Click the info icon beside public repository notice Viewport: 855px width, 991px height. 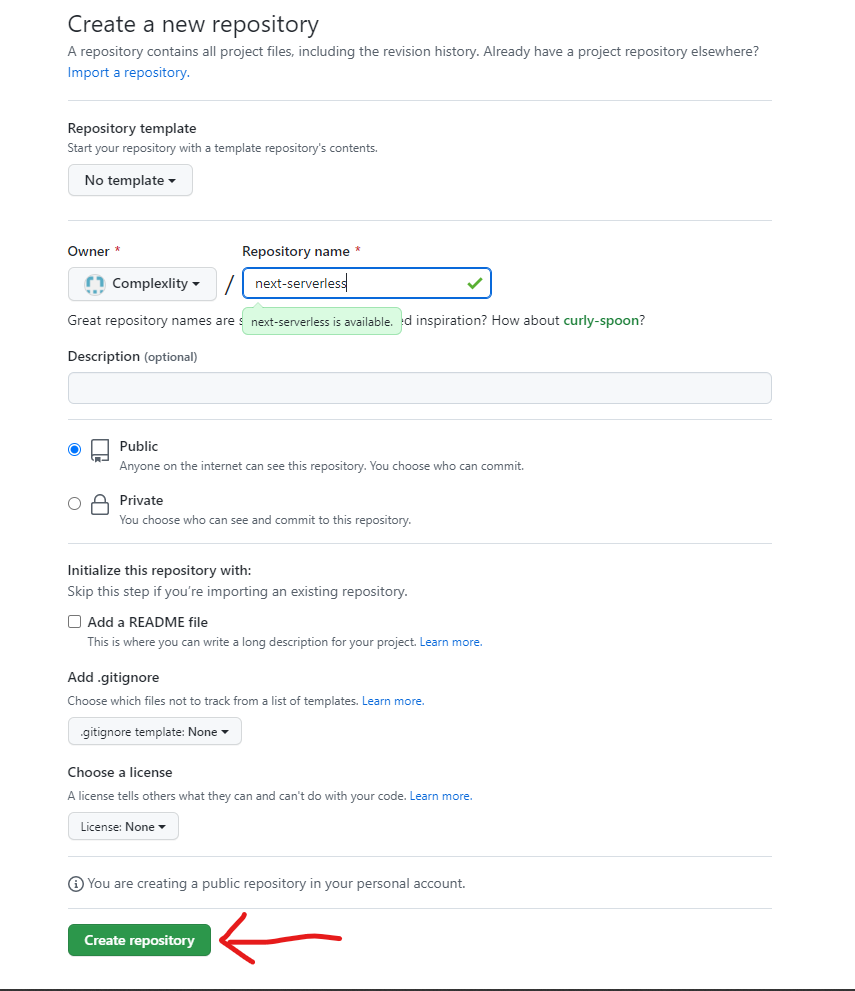pos(75,884)
